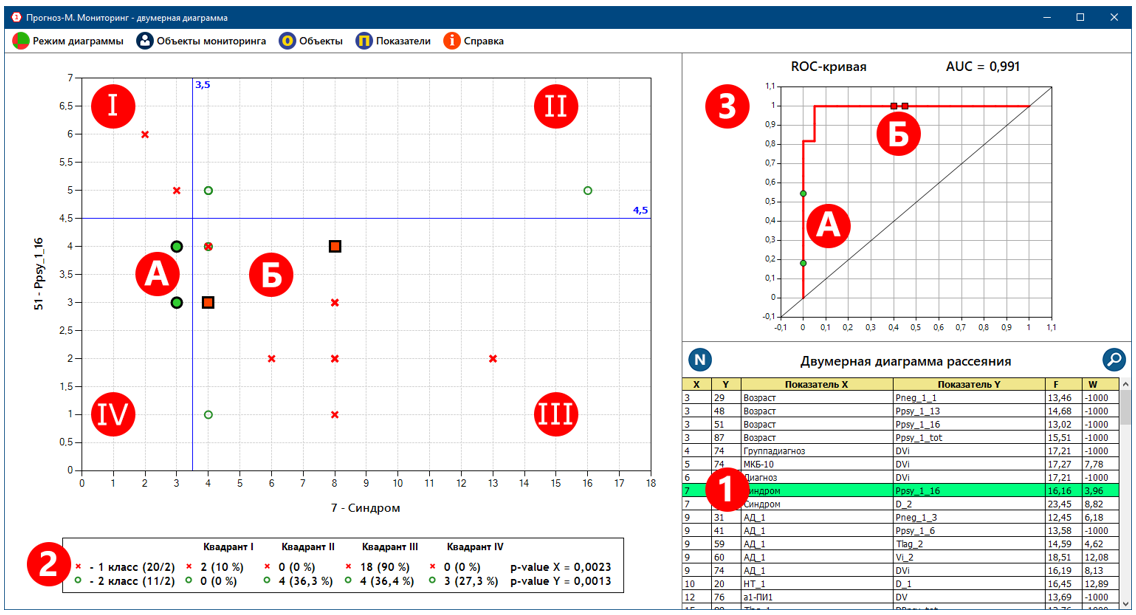Click the Показатель Y column header
Viewport: 1136px width, 615px height.
pos(967,383)
